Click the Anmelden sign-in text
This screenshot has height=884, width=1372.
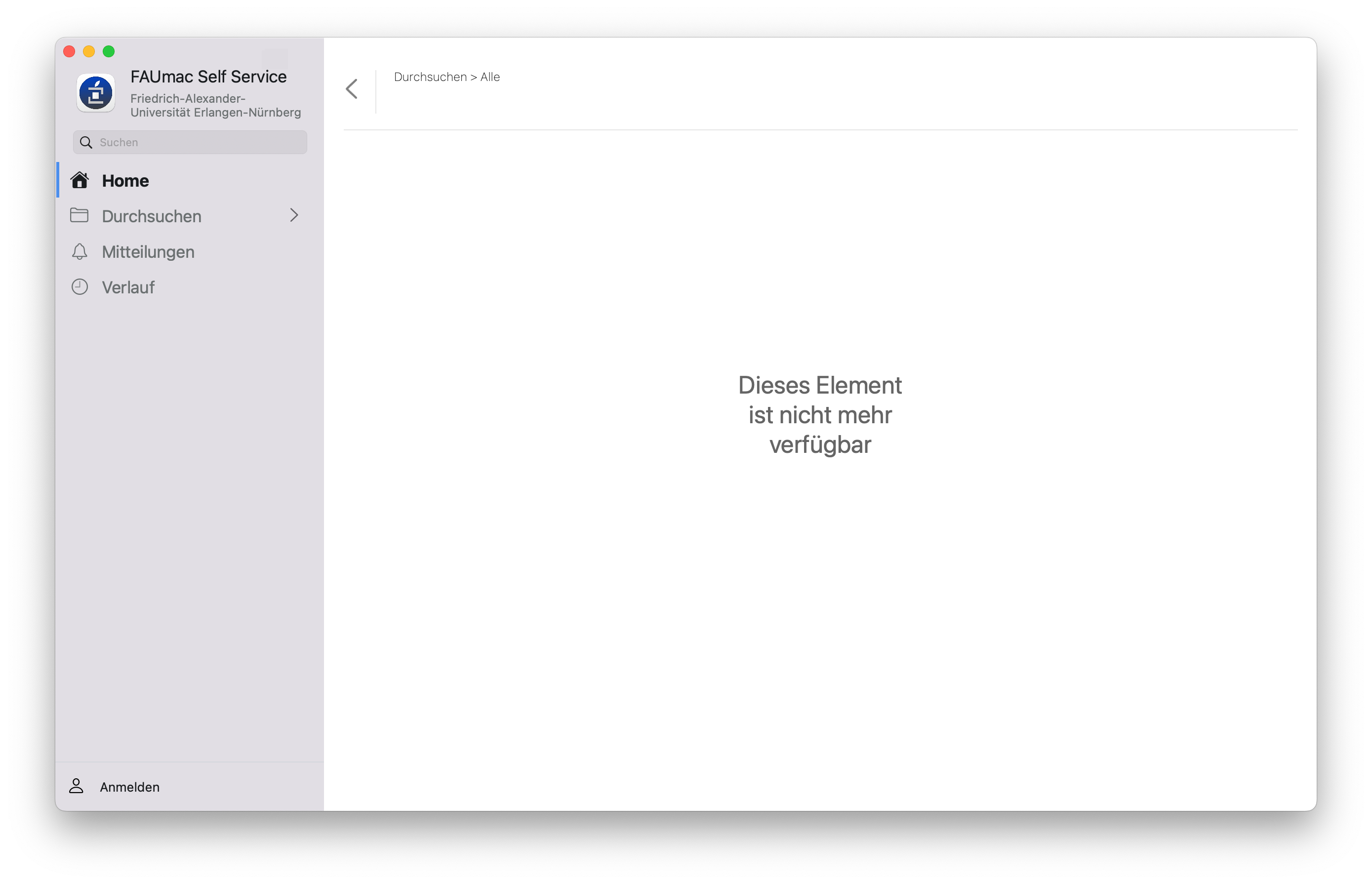(x=130, y=787)
